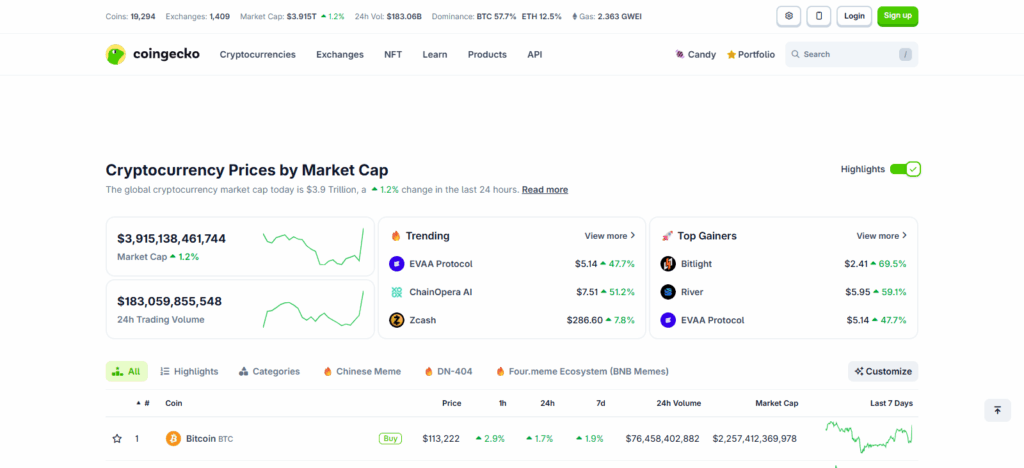Viewport: 1024px width, 468px height.
Task: Click the Bitlight top gainer icon
Action: click(x=668, y=264)
